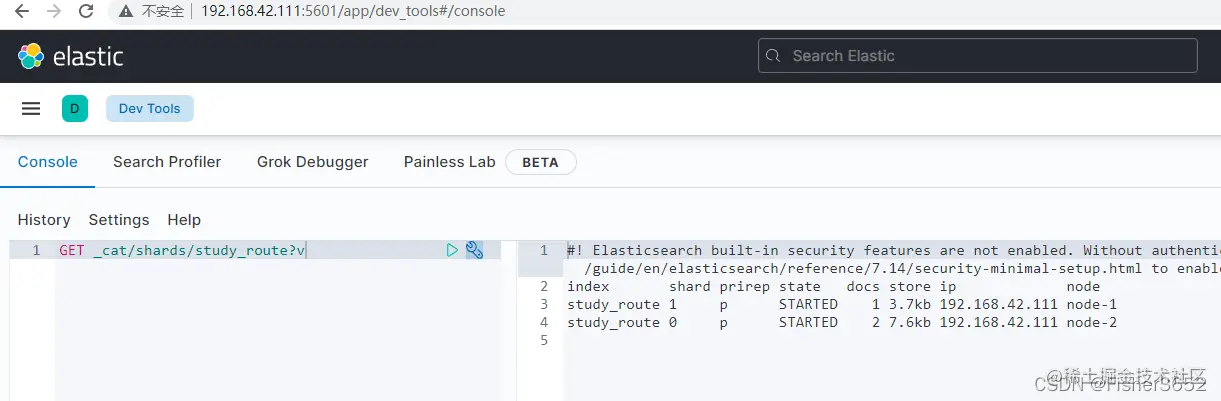The image size is (1221, 401).
Task: Switch to the Console tab
Action: 47,162
